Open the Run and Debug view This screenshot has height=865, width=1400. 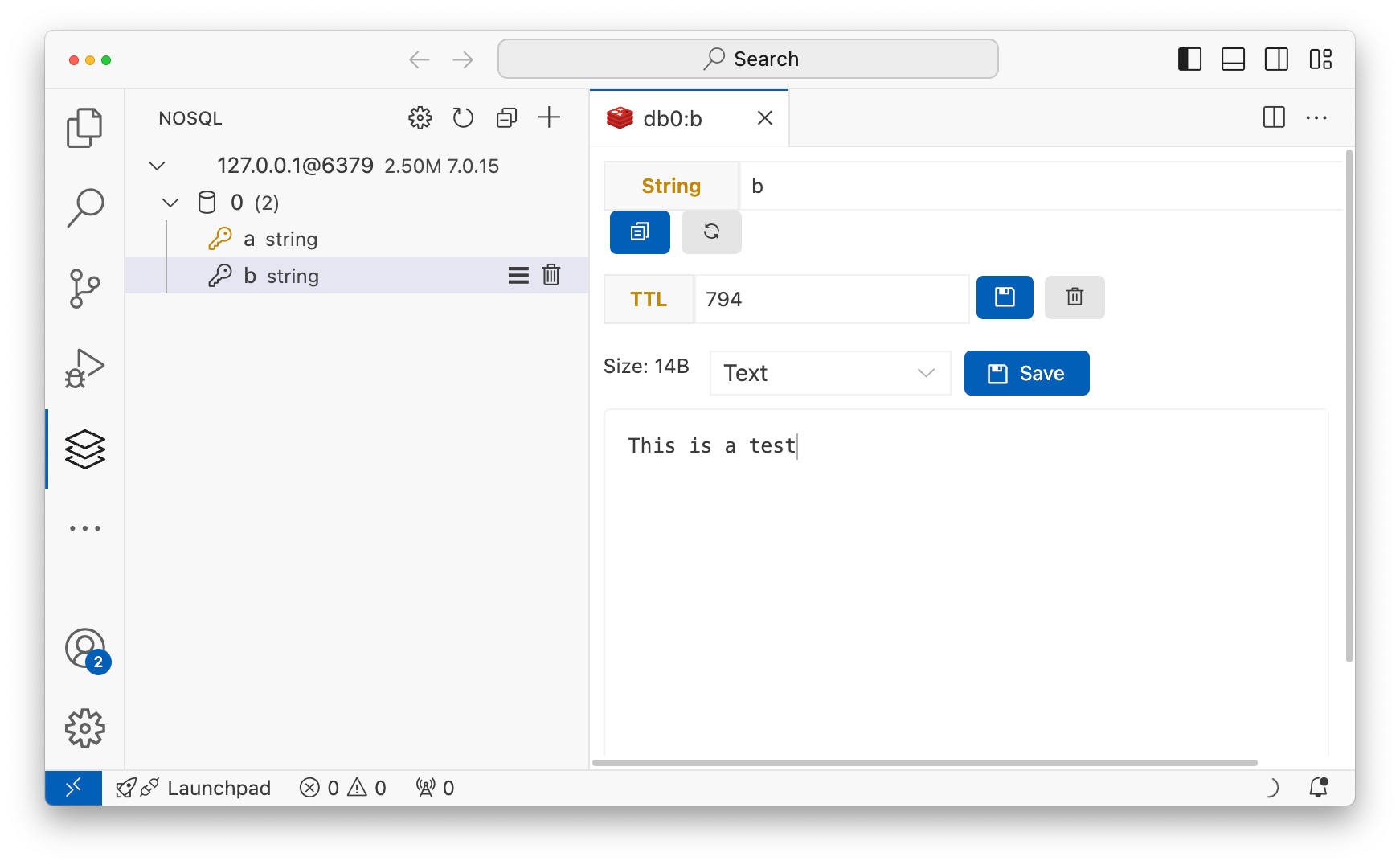(84, 368)
